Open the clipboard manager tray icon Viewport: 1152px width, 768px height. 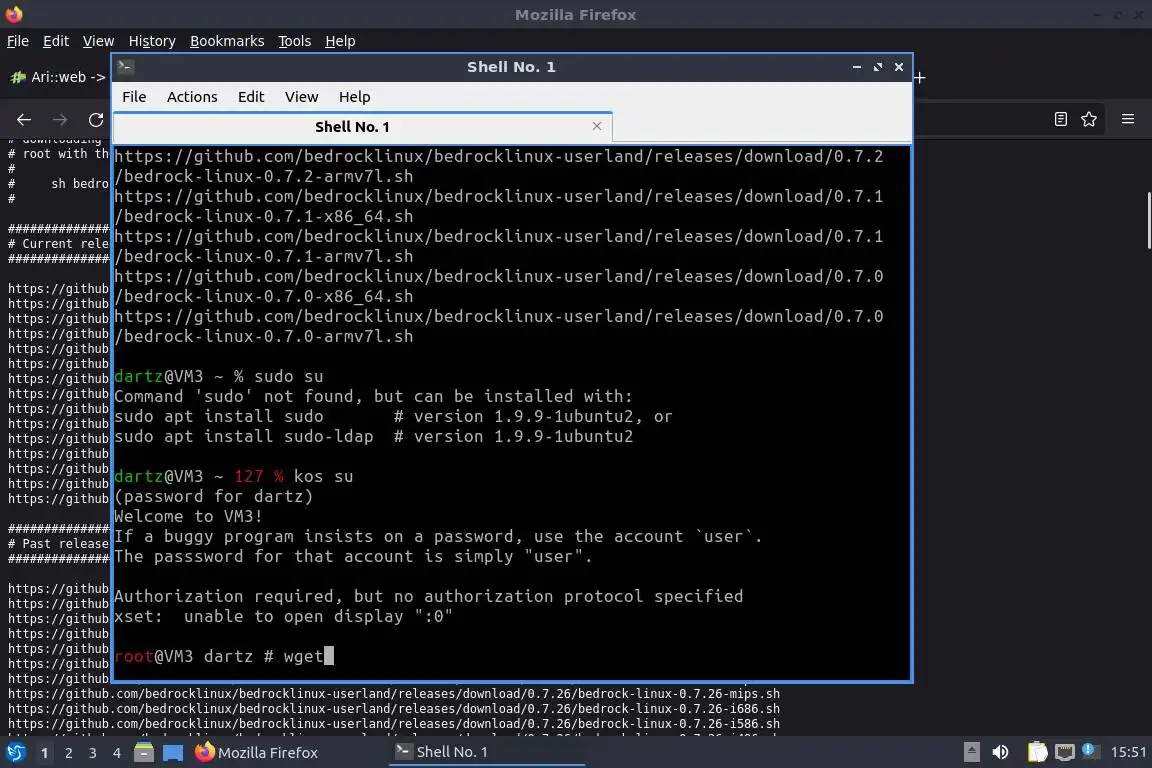click(1037, 752)
